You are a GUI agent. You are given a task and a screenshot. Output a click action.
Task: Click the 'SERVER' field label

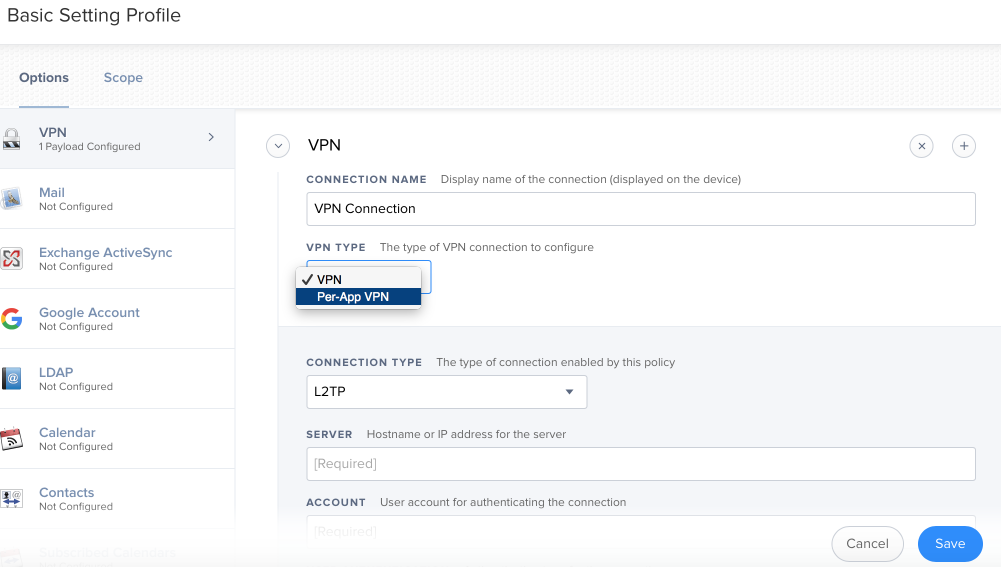coord(329,435)
